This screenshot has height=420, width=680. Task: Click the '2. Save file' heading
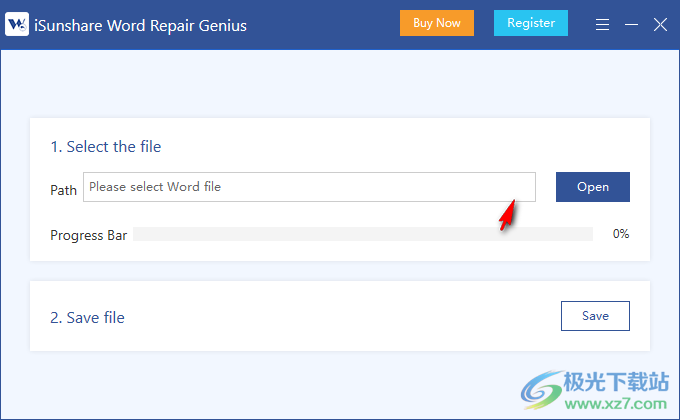point(88,318)
